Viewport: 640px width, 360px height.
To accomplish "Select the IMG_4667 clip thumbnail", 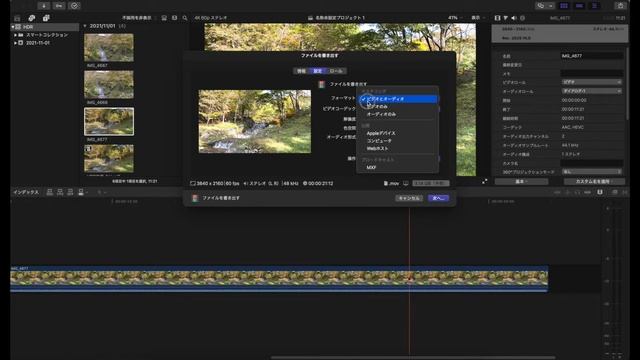I will 109,48.
